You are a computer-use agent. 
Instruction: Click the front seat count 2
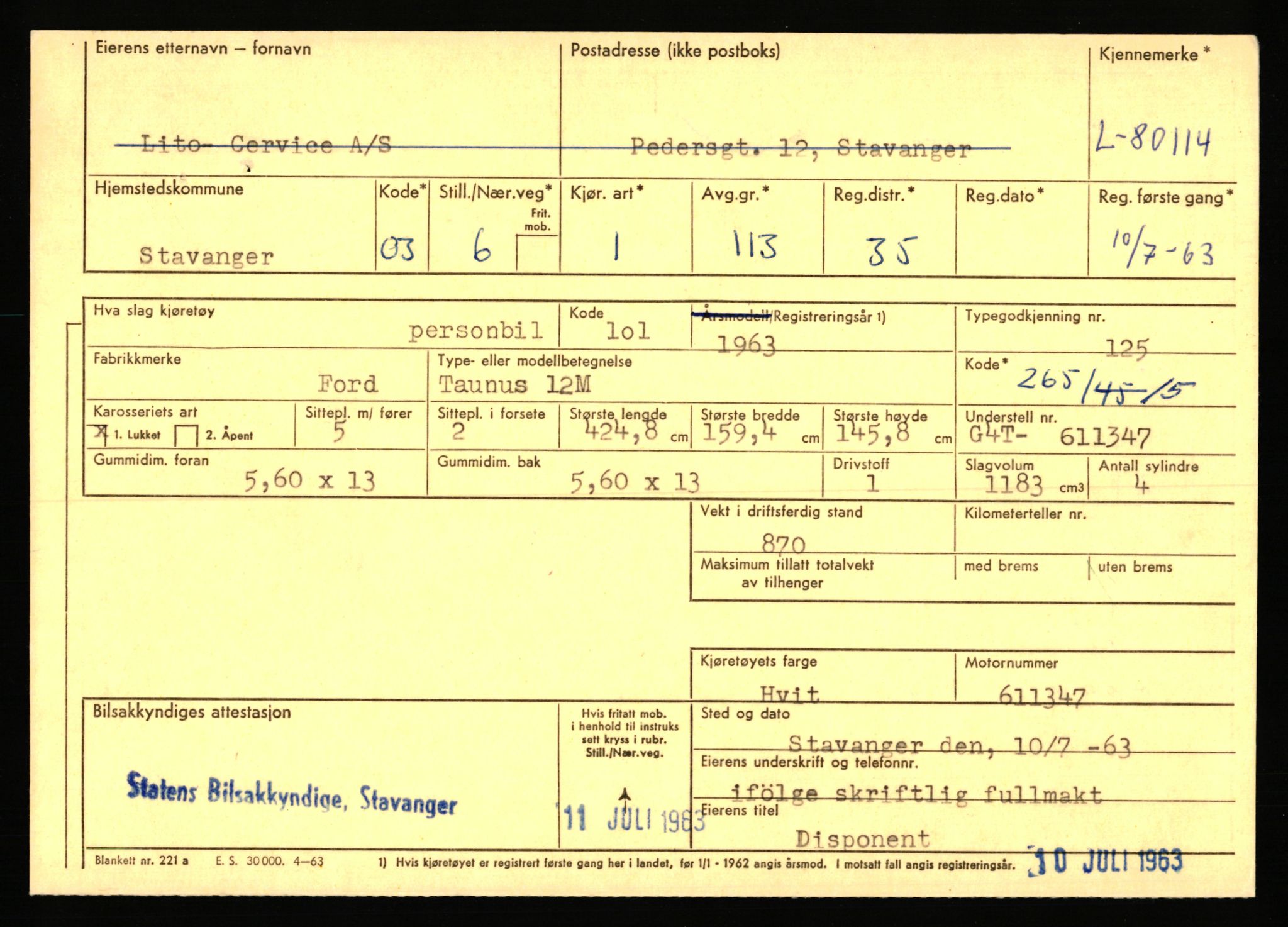458,431
